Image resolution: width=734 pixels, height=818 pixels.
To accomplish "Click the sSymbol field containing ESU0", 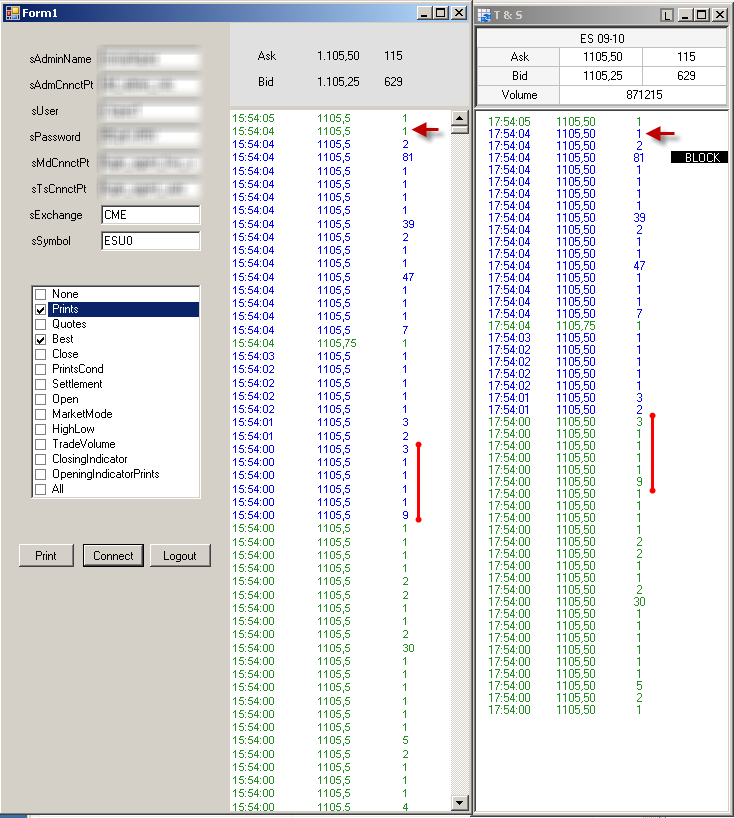I will (151, 241).
